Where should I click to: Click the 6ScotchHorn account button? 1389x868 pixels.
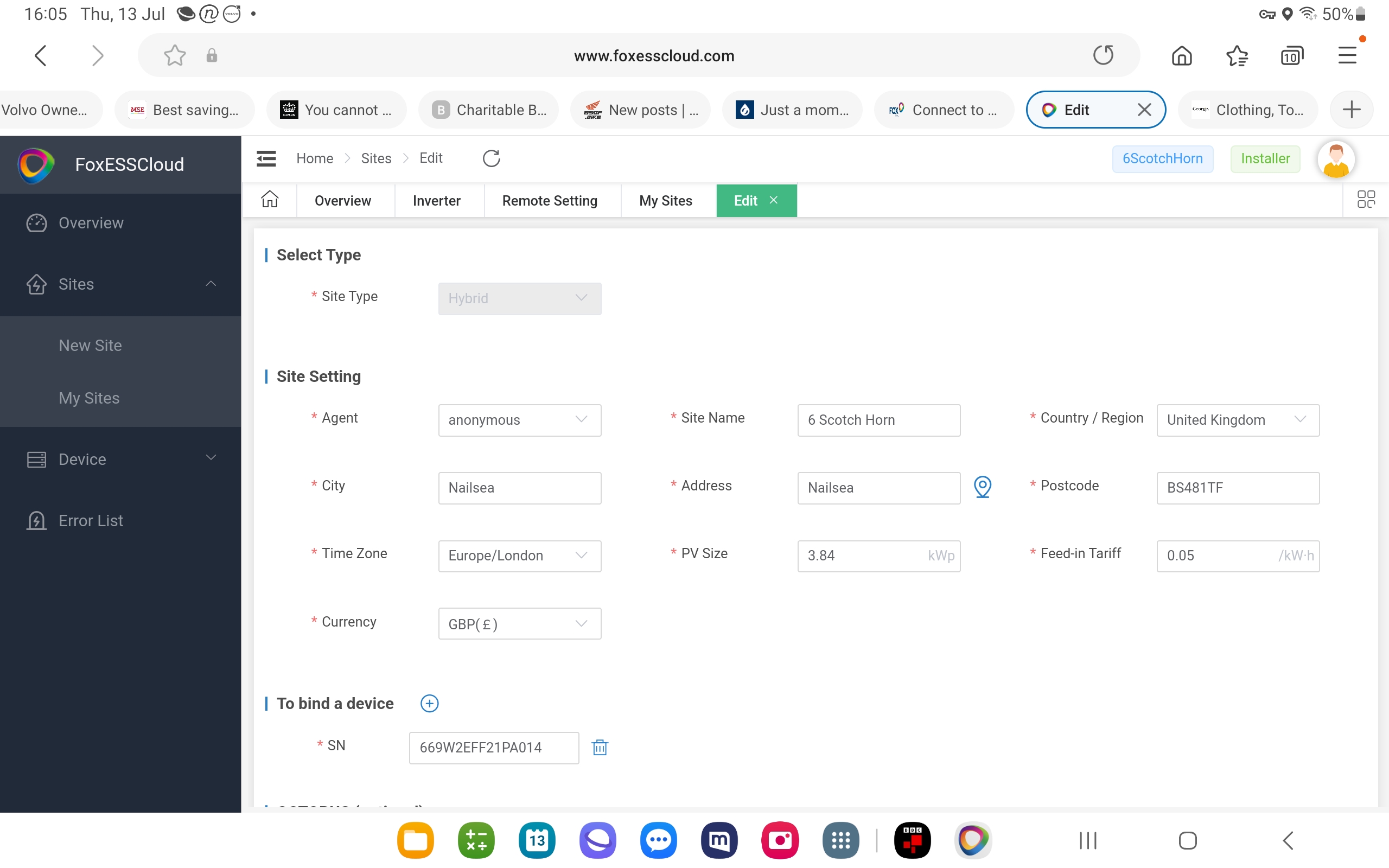[x=1162, y=158]
